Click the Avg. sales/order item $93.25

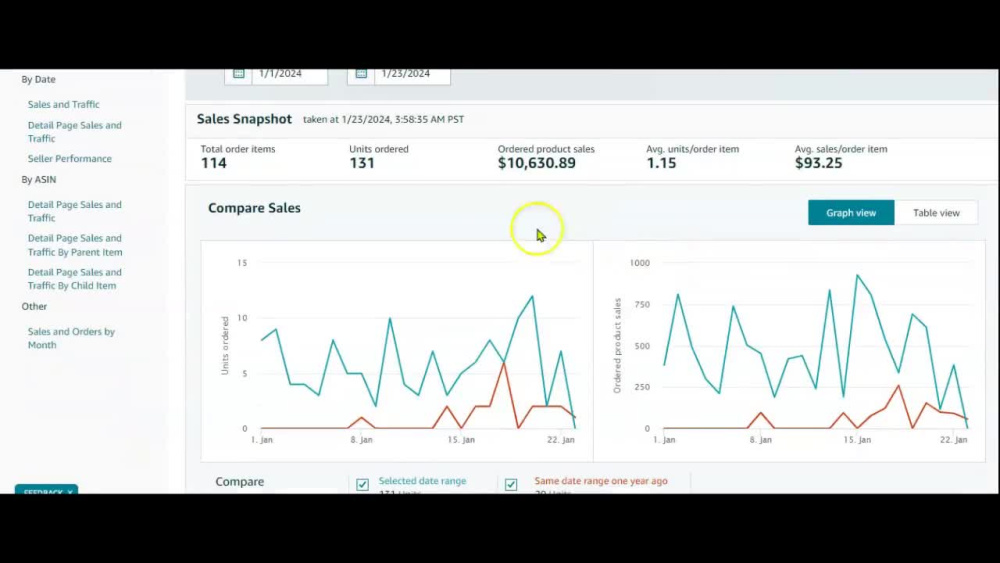pos(818,163)
